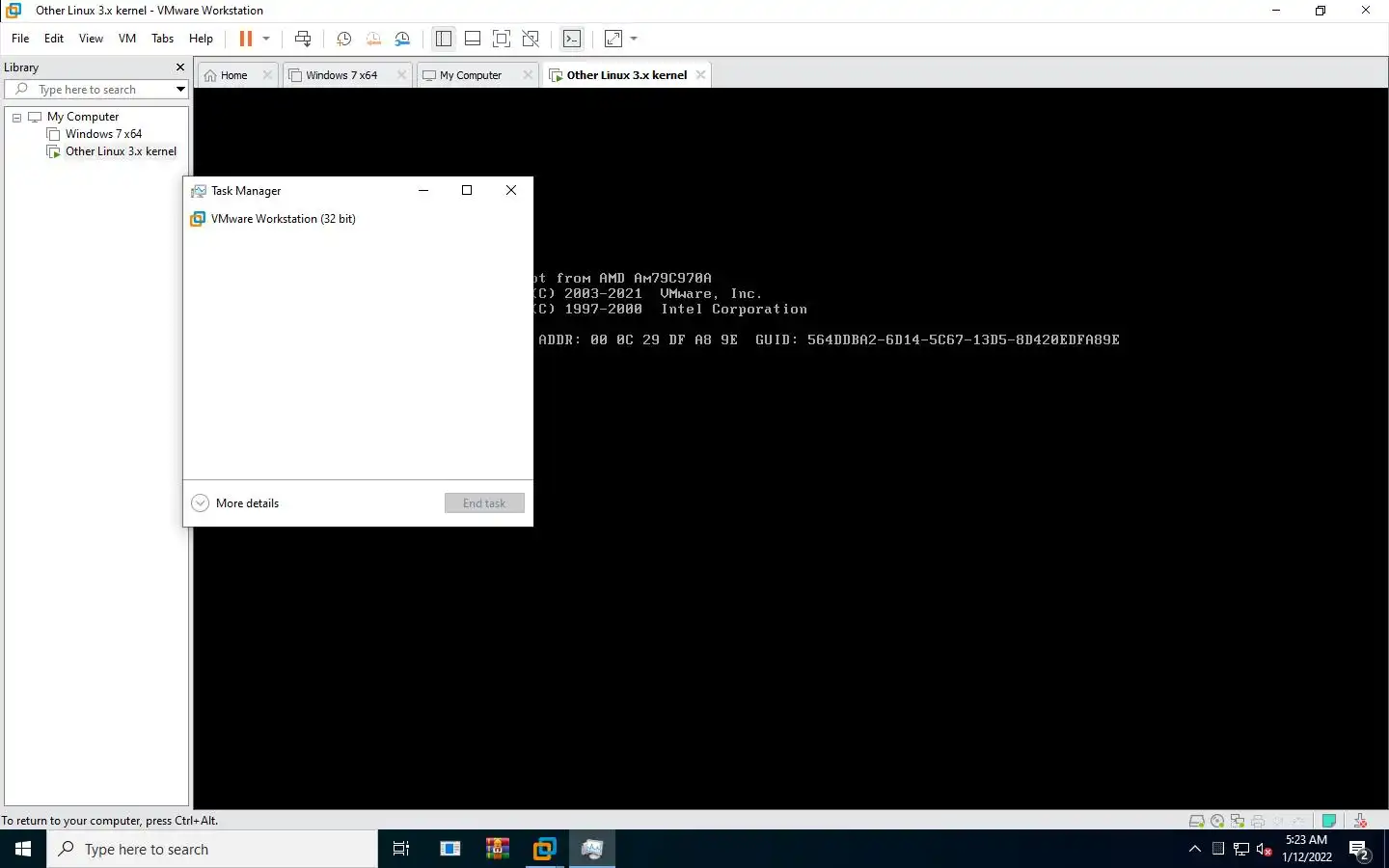Toggle the thumbnail bar icon
Viewport: 1389px width, 868px height.
click(473, 39)
